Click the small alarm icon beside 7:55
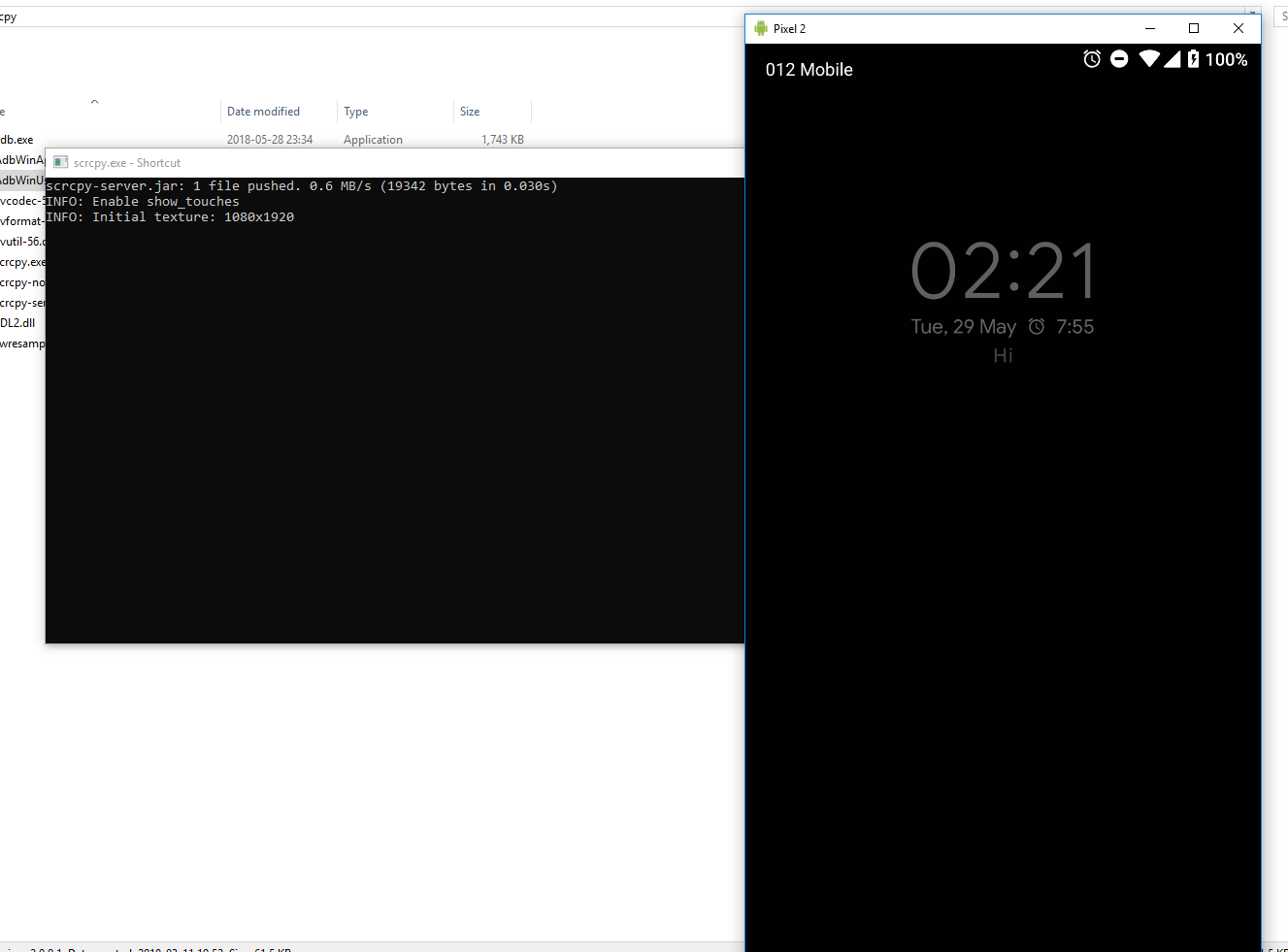 (1037, 326)
